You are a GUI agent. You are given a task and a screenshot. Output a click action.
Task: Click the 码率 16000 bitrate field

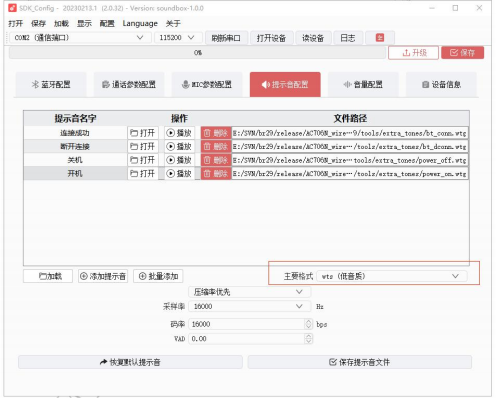(x=247, y=324)
